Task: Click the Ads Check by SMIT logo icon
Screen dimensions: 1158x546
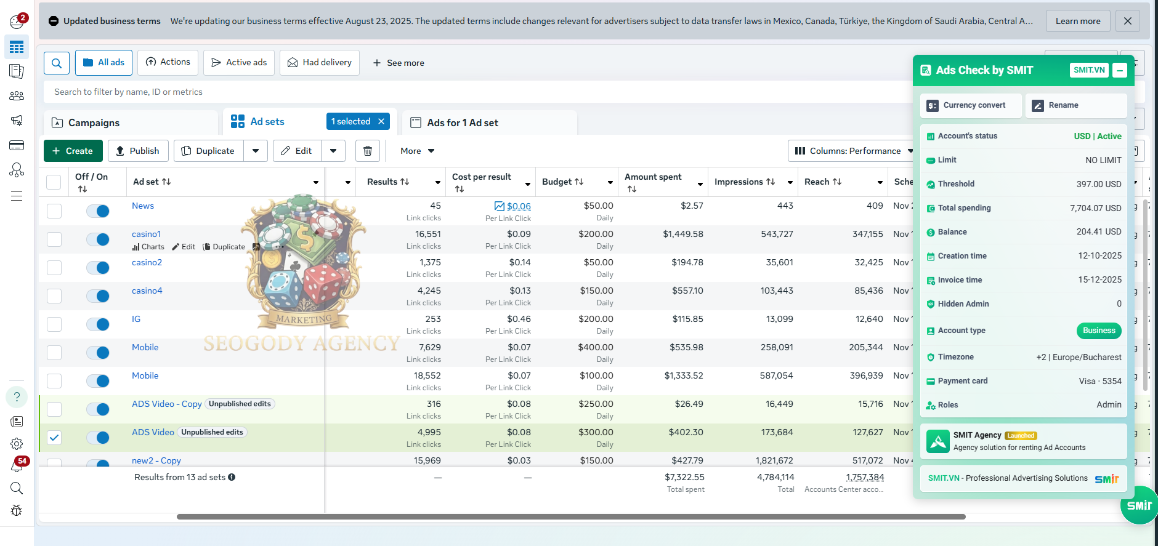Action: pyautogui.click(x=925, y=70)
